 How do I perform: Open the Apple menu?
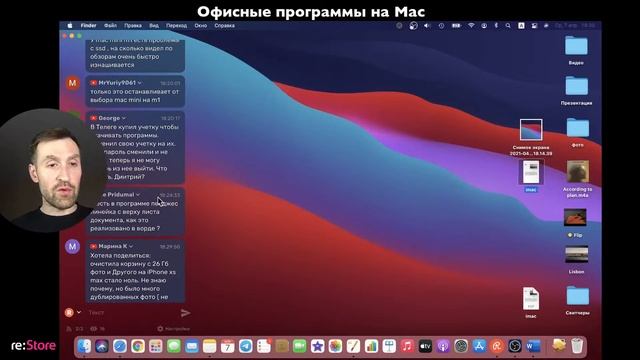pyautogui.click(x=70, y=25)
